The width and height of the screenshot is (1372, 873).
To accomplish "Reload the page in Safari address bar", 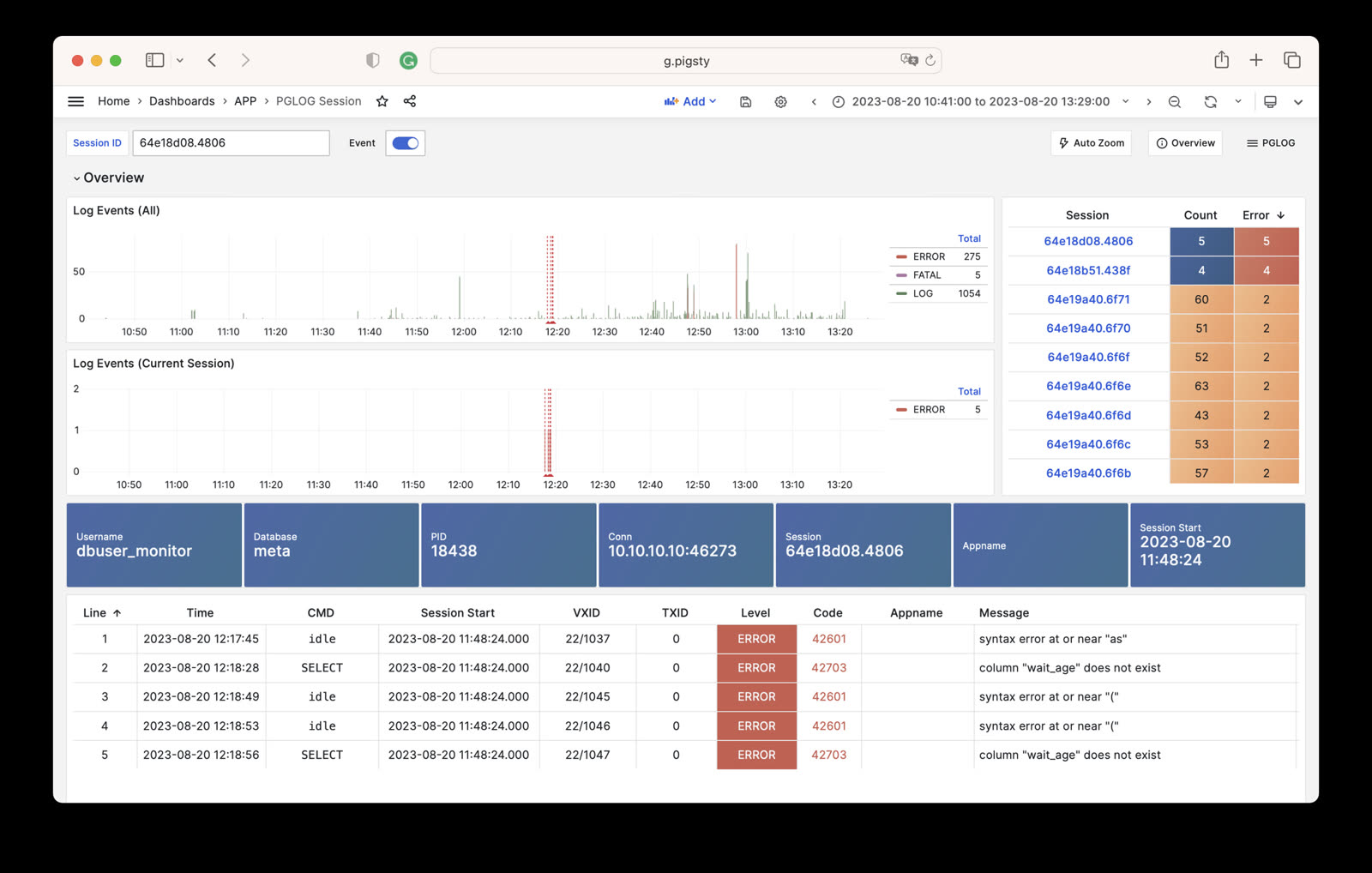I will pyautogui.click(x=930, y=60).
